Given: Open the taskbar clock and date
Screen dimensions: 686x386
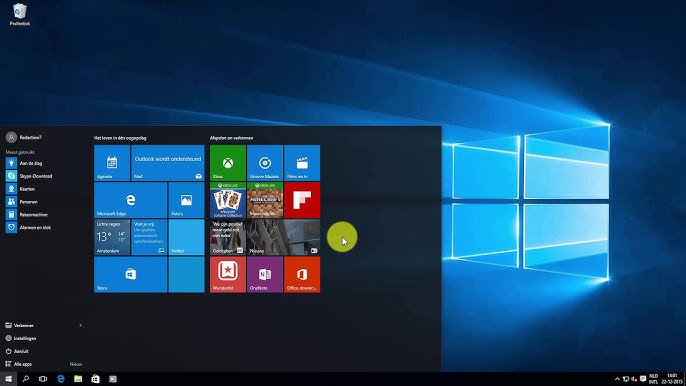Looking at the screenshot, I should tap(672, 379).
